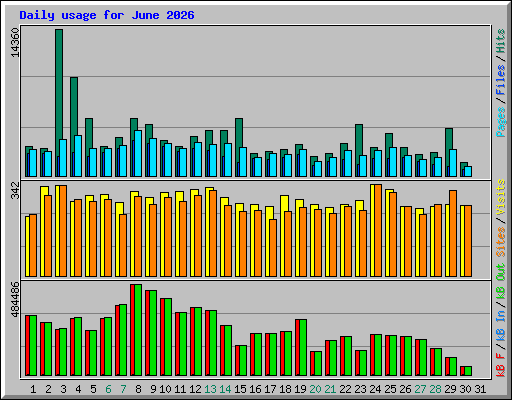Click day 3 on the x-axis
The width and height of the screenshot is (512, 400).
[63, 389]
